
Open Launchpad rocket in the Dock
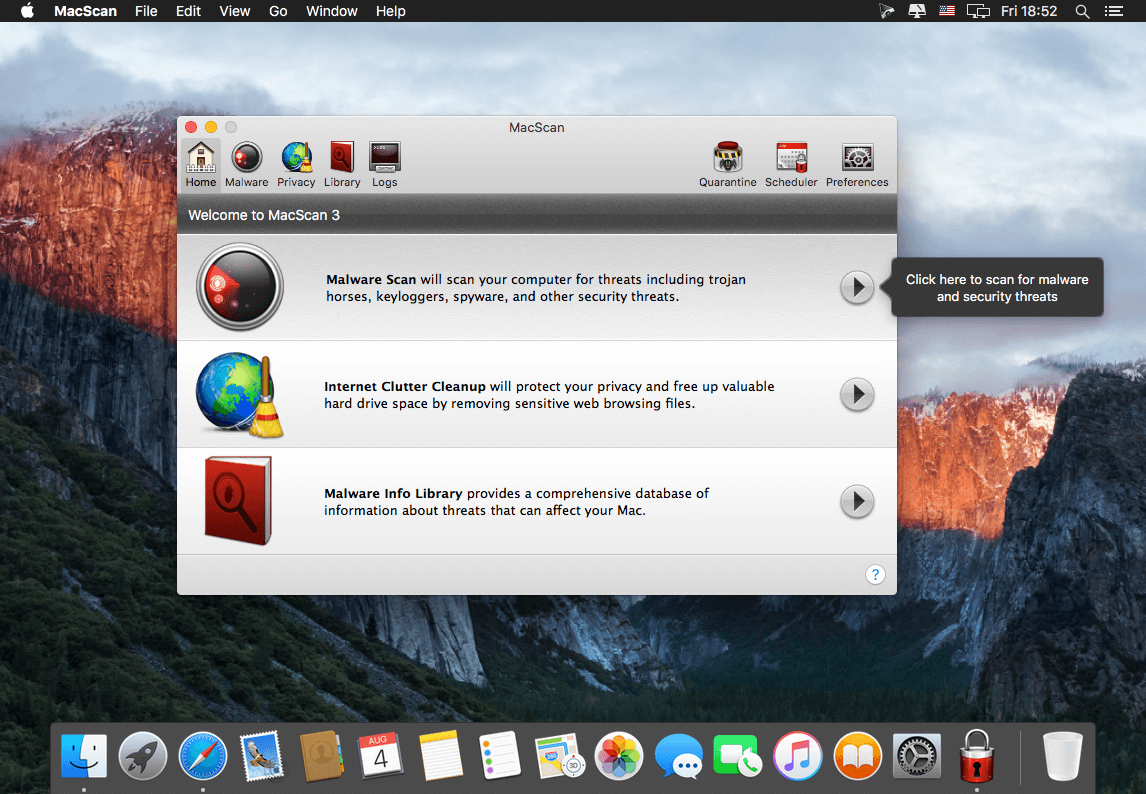(143, 756)
